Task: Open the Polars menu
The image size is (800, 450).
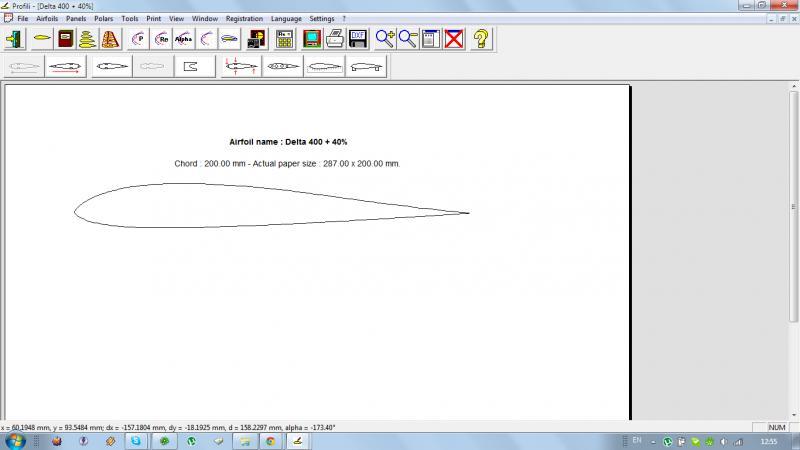Action: [104, 19]
